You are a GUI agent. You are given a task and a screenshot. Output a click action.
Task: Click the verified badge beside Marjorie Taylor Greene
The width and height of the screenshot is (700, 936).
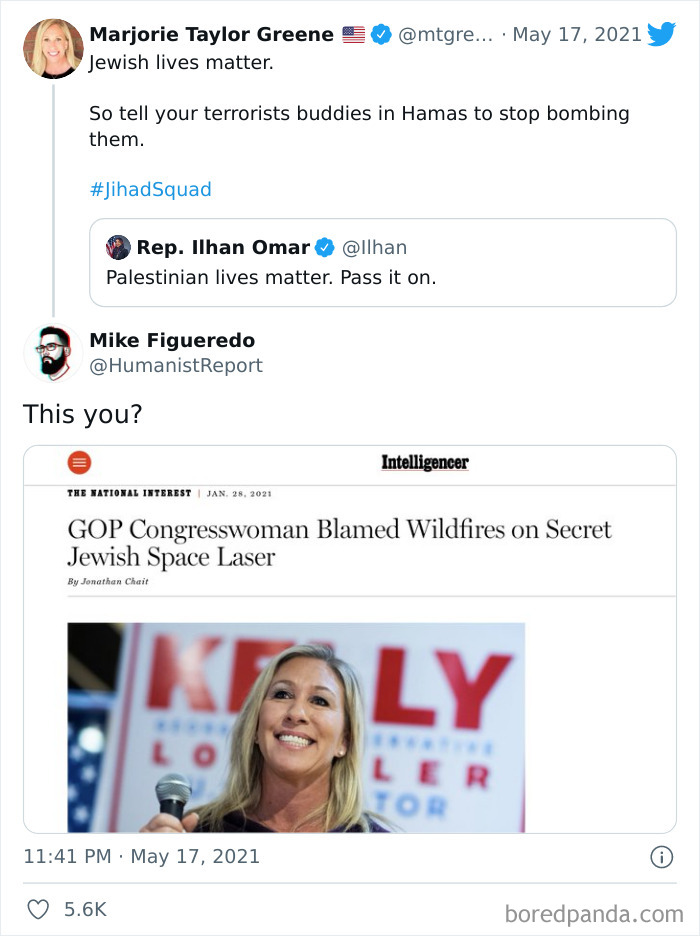point(381,35)
